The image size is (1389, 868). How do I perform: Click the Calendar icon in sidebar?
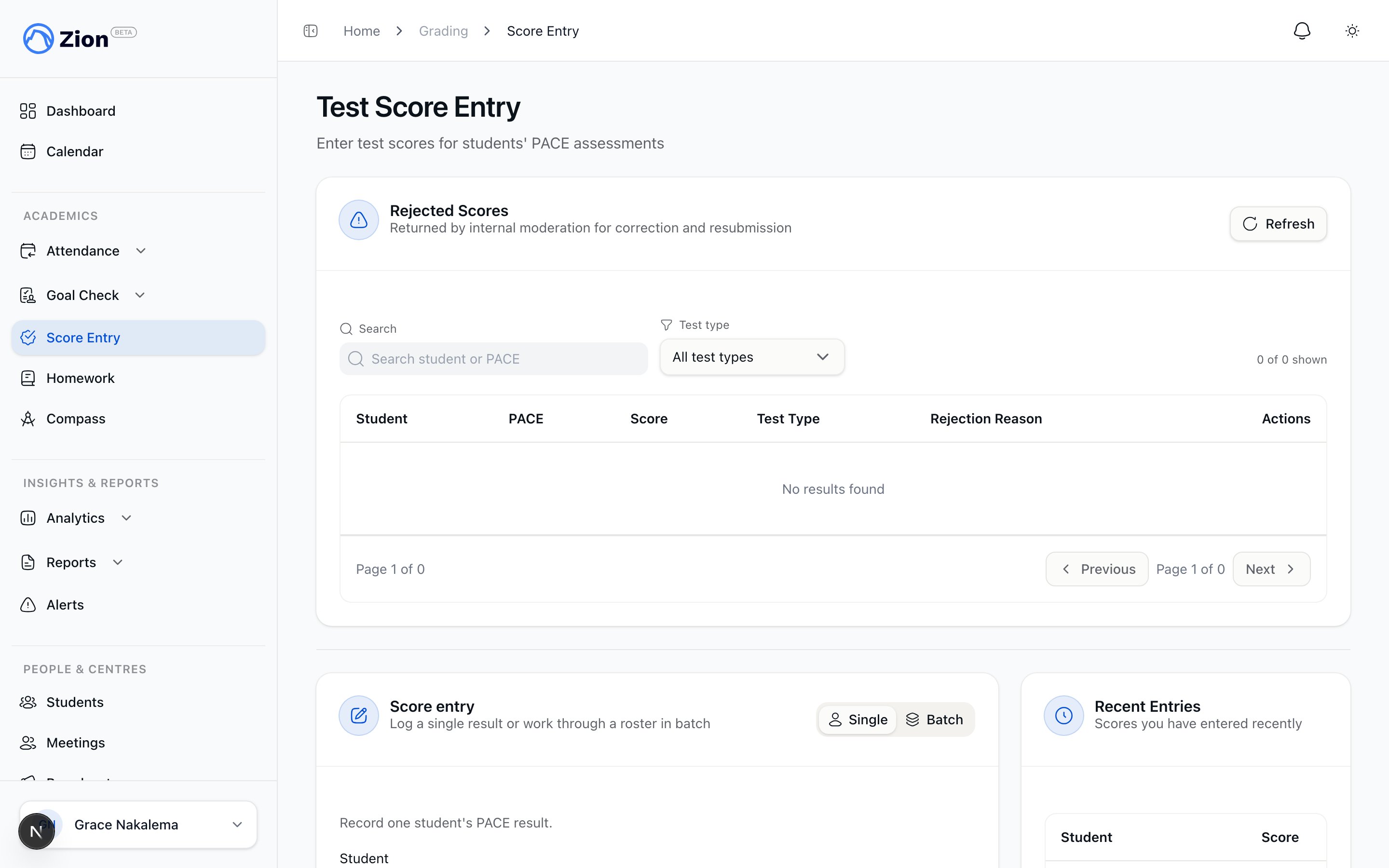[28, 151]
